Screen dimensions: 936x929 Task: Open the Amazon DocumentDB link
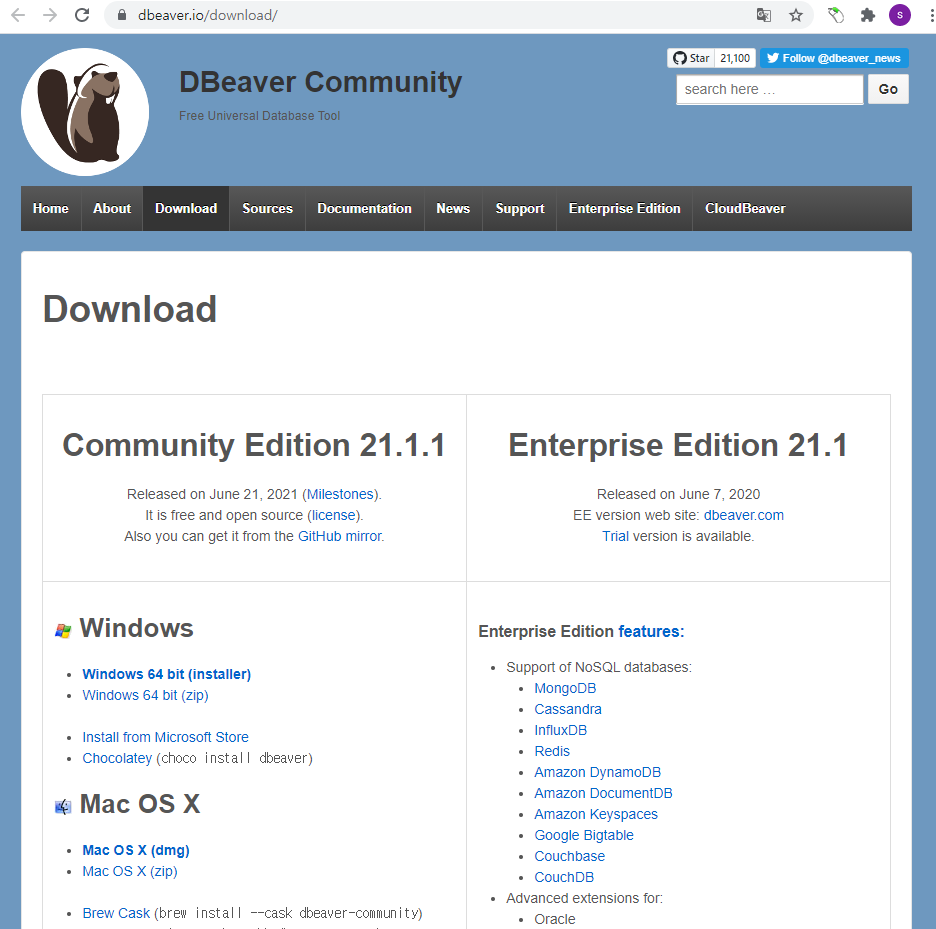[x=603, y=793]
